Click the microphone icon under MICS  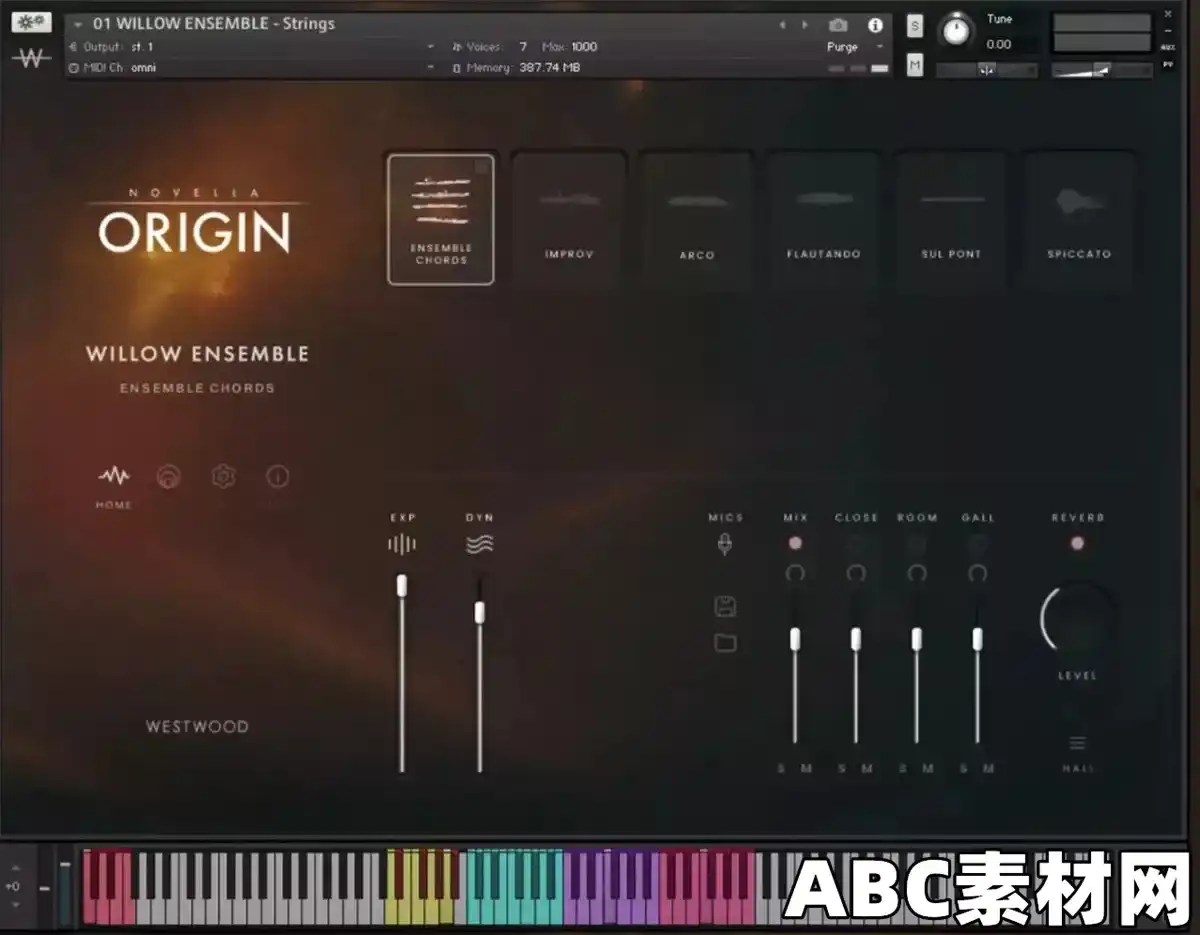724,543
